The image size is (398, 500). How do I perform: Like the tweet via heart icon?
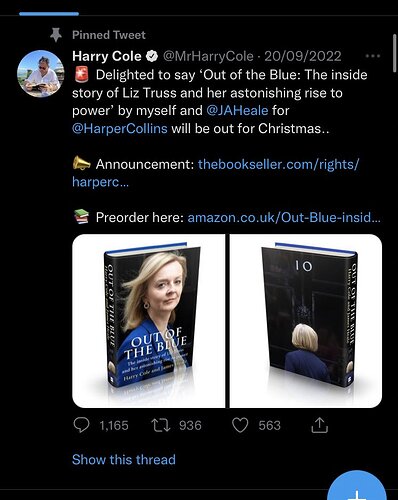point(240,425)
